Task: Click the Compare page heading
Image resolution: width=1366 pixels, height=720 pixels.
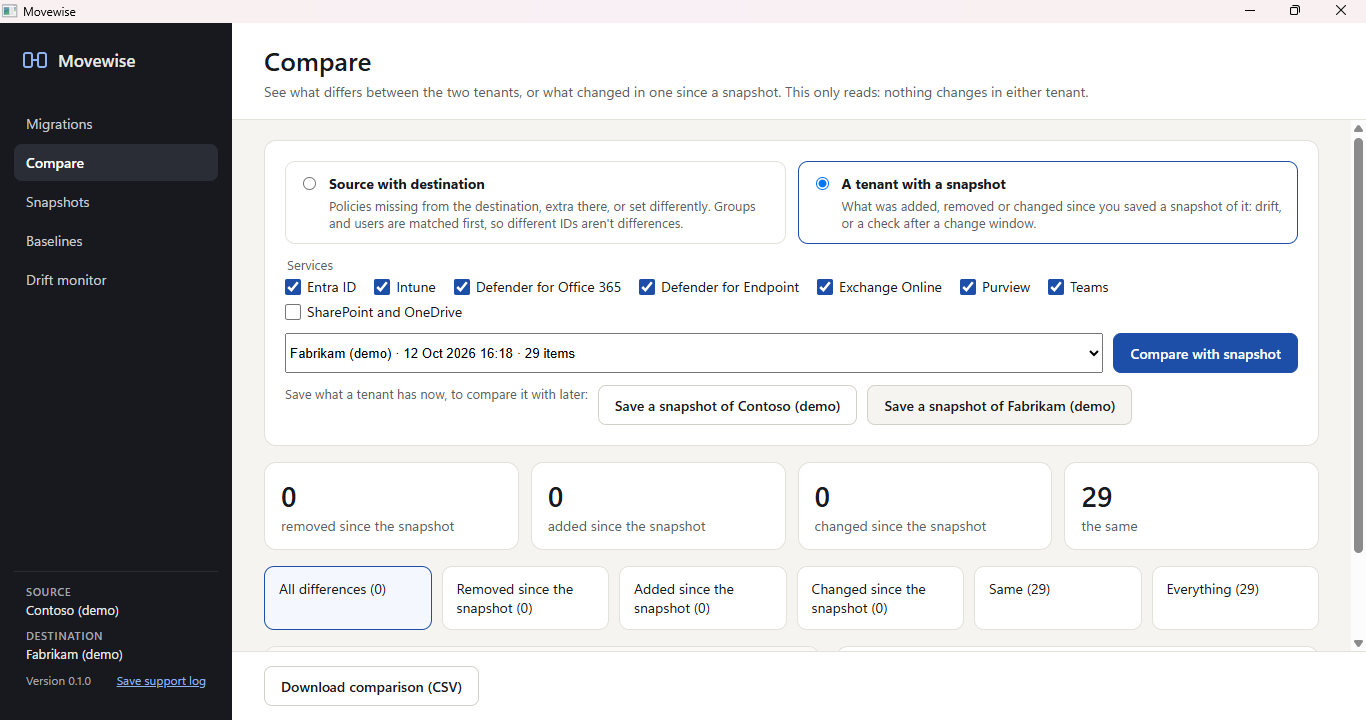Action: pos(317,62)
